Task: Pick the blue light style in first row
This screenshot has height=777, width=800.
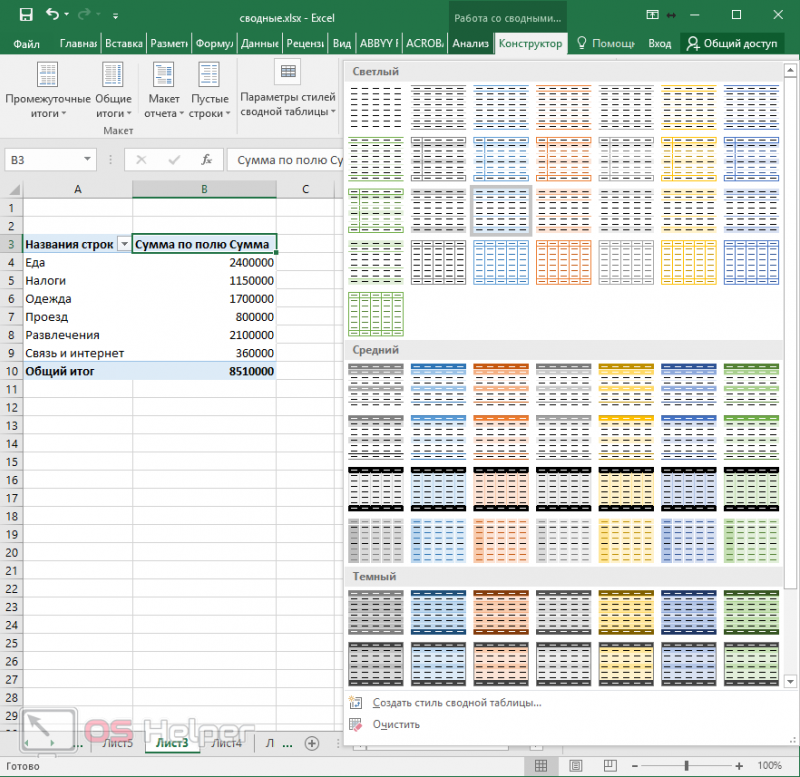Action: 501,107
